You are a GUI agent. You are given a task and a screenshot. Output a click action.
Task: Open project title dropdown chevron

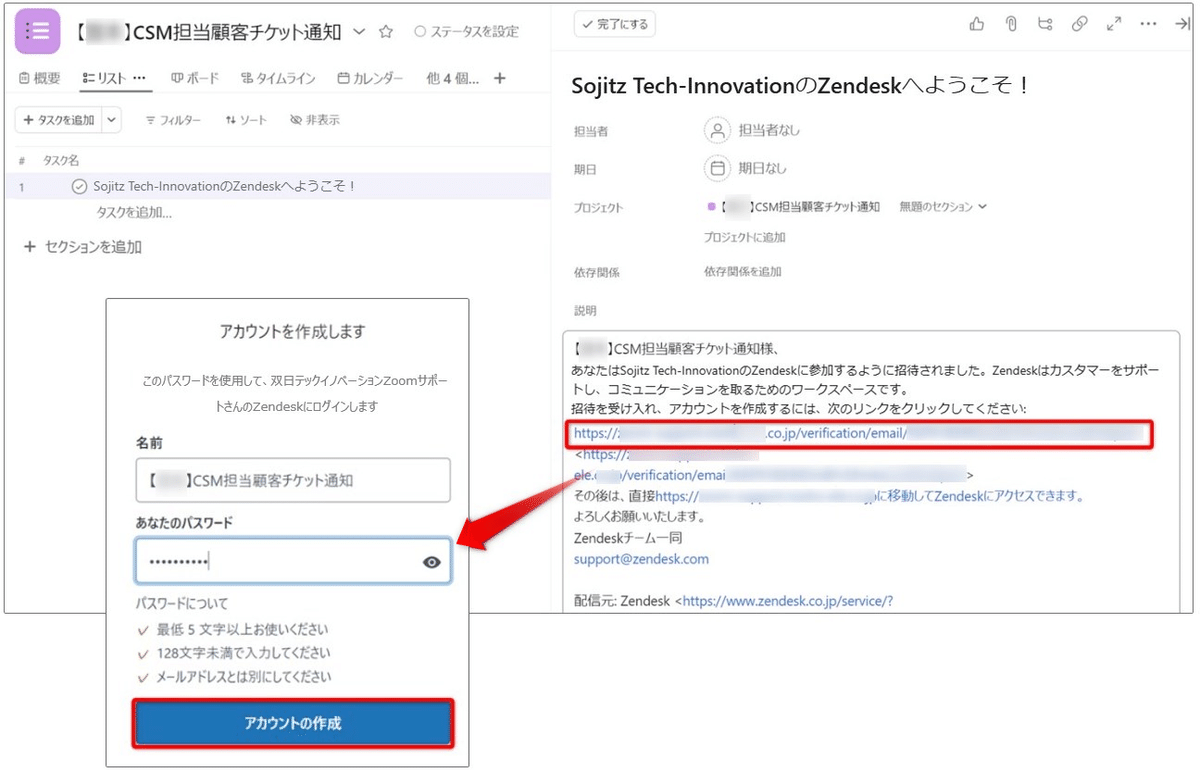pyautogui.click(x=360, y=32)
